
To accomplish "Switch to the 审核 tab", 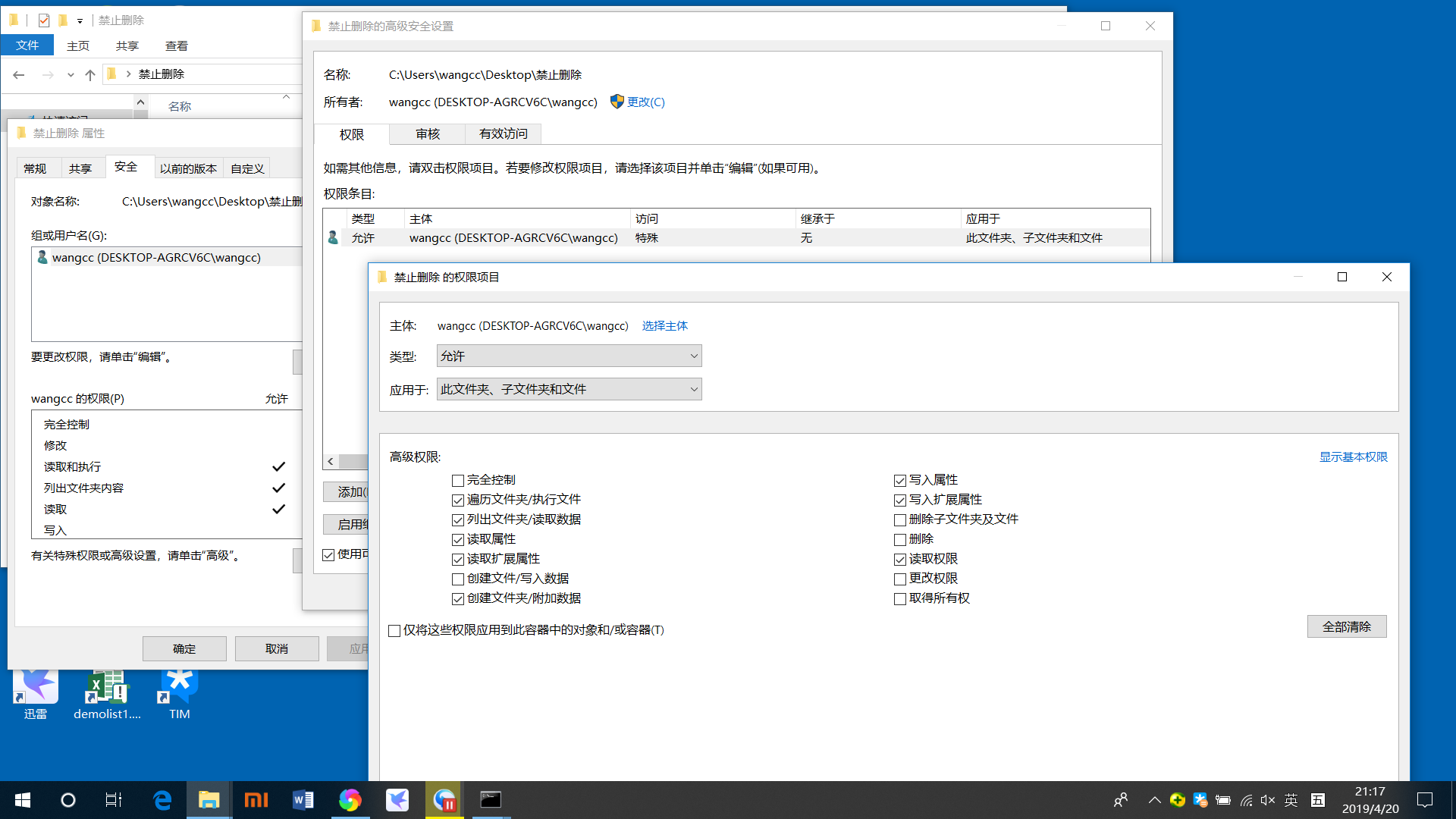I will pyautogui.click(x=427, y=133).
